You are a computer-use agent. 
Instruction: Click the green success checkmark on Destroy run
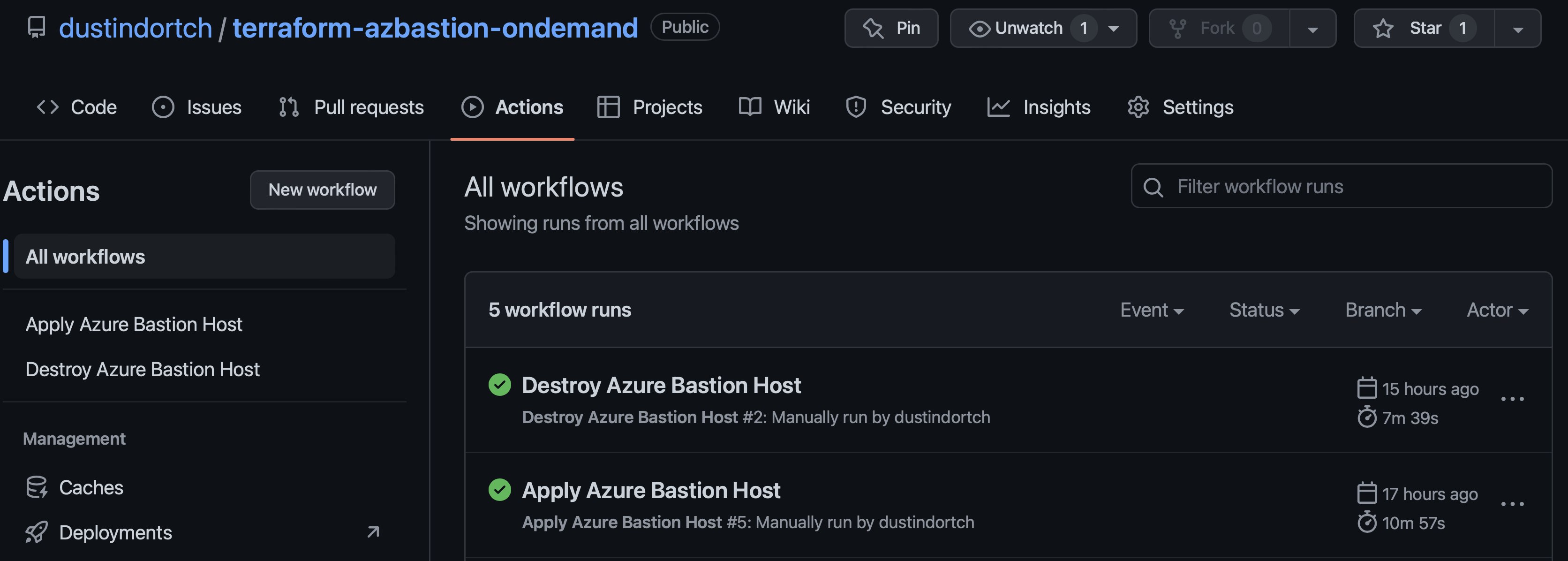[x=499, y=385]
